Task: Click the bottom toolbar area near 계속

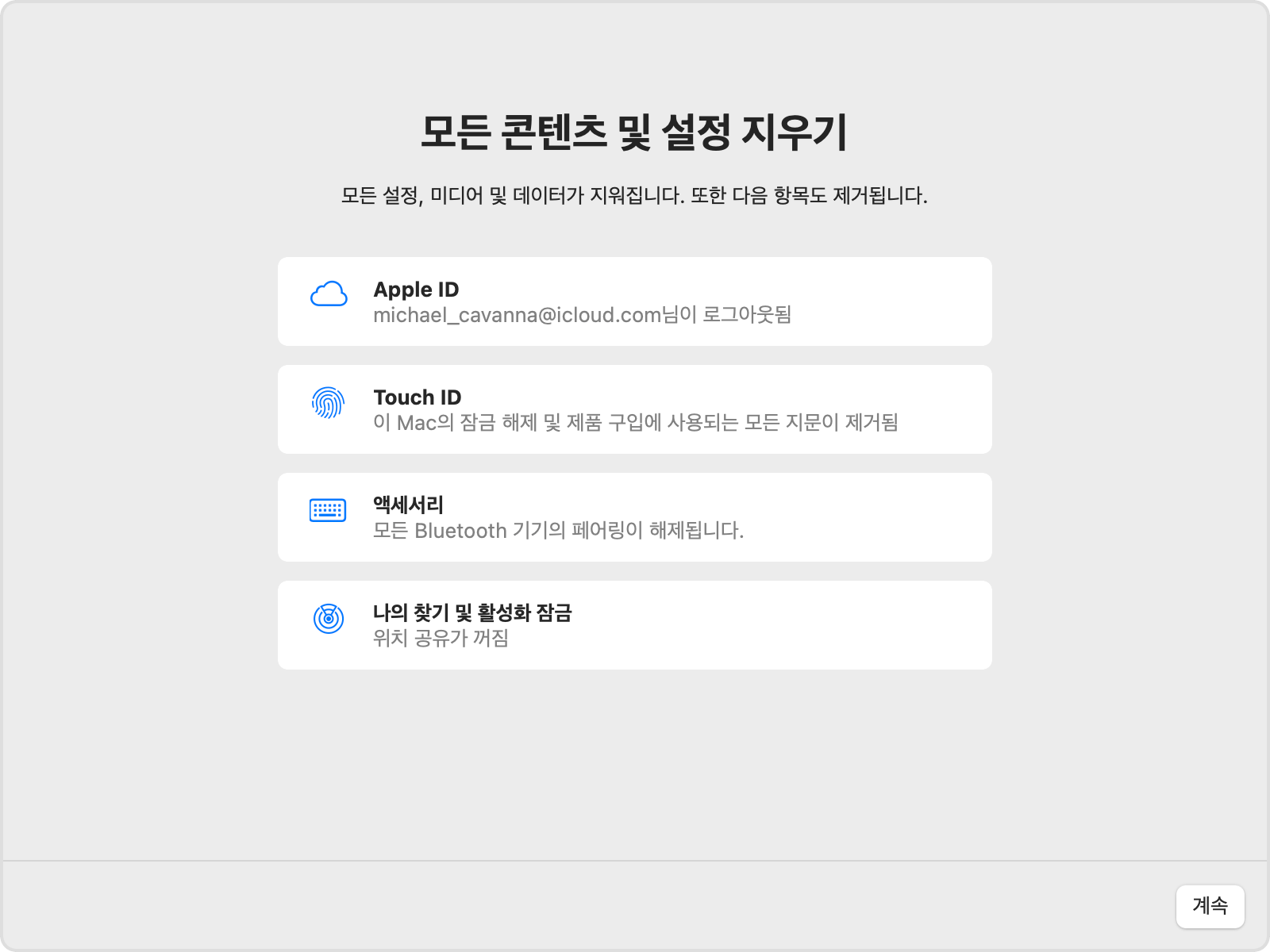Action: tap(1210, 906)
